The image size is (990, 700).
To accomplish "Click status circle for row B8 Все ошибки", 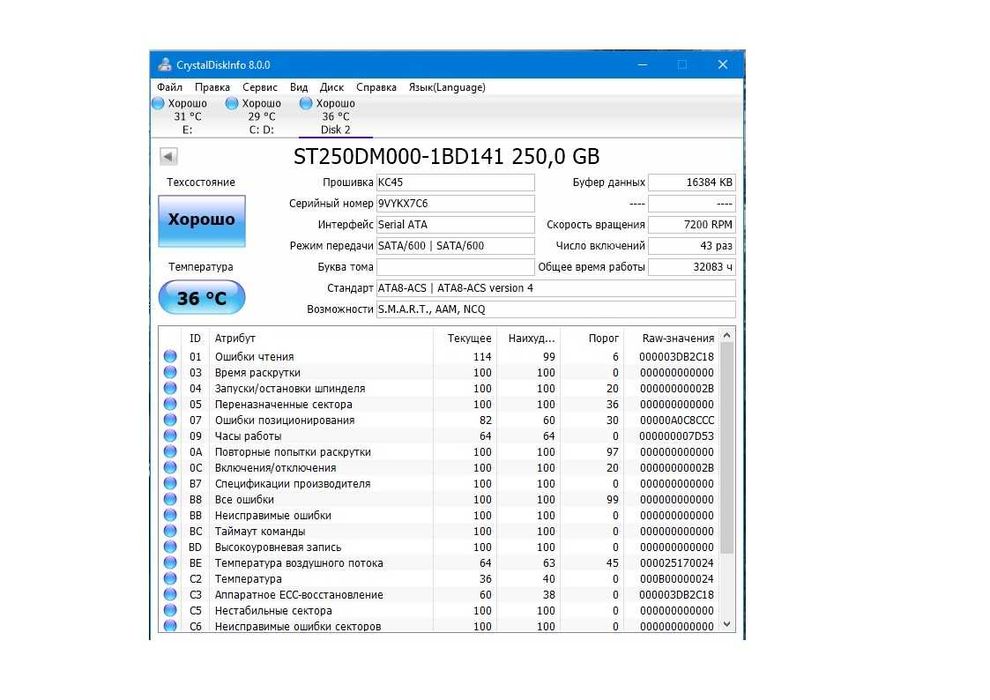I will [x=170, y=499].
